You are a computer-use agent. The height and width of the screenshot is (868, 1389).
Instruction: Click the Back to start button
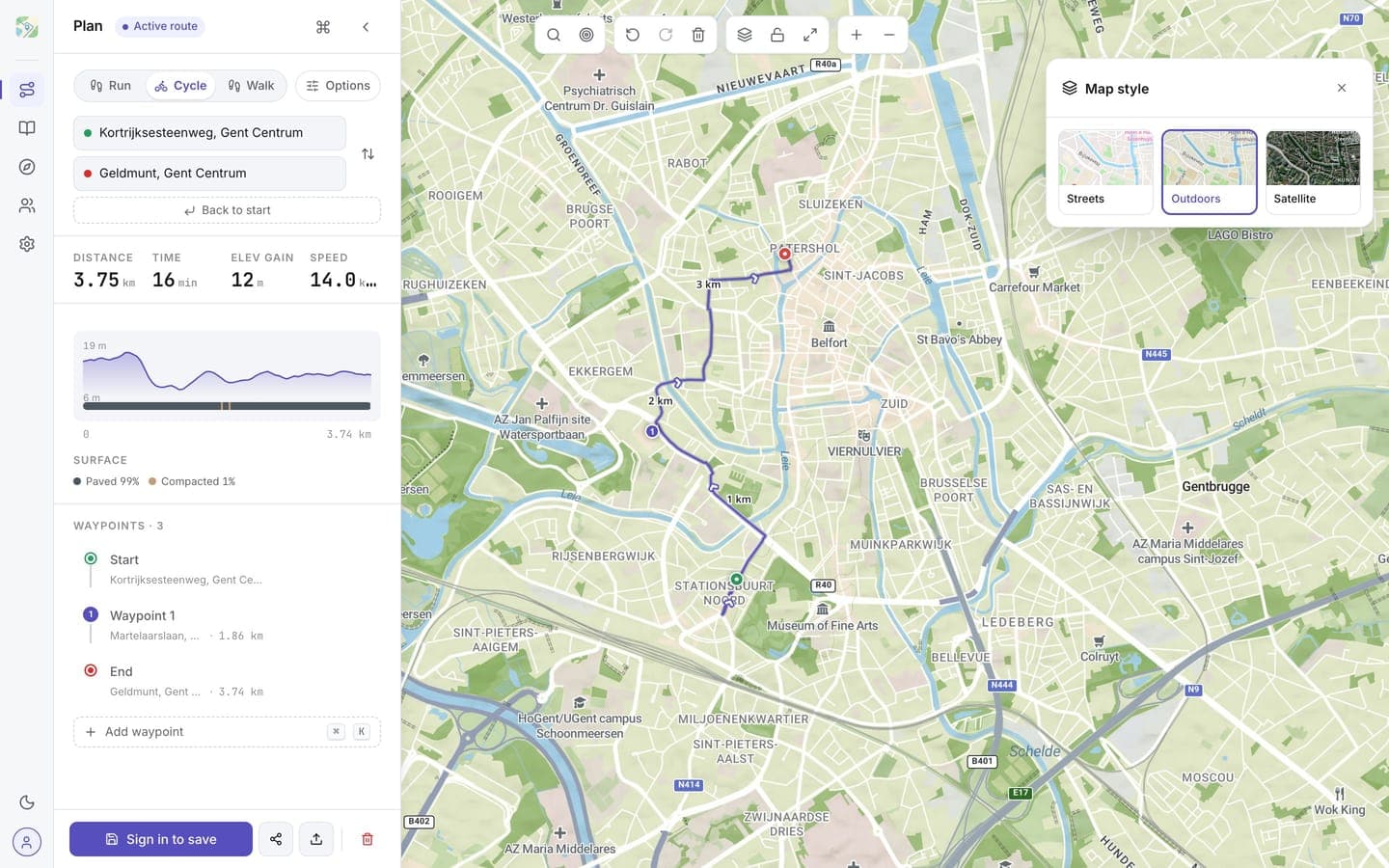pyautogui.click(x=227, y=210)
